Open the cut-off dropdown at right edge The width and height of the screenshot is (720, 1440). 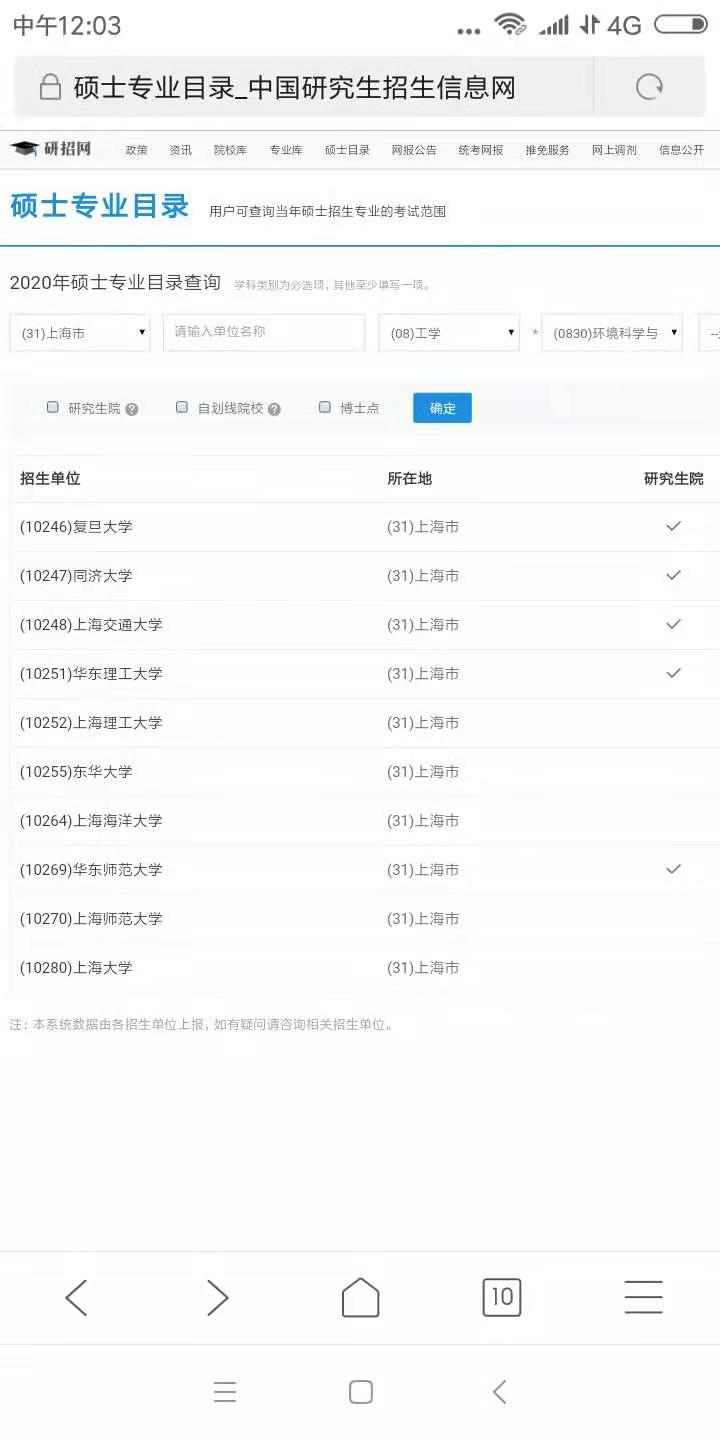(x=710, y=333)
